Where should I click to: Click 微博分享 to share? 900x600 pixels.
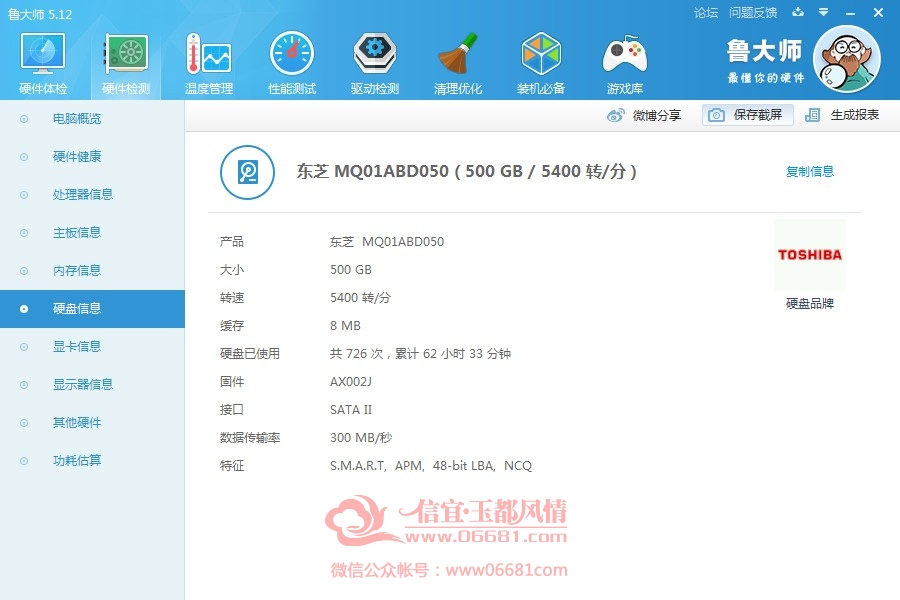[657, 115]
